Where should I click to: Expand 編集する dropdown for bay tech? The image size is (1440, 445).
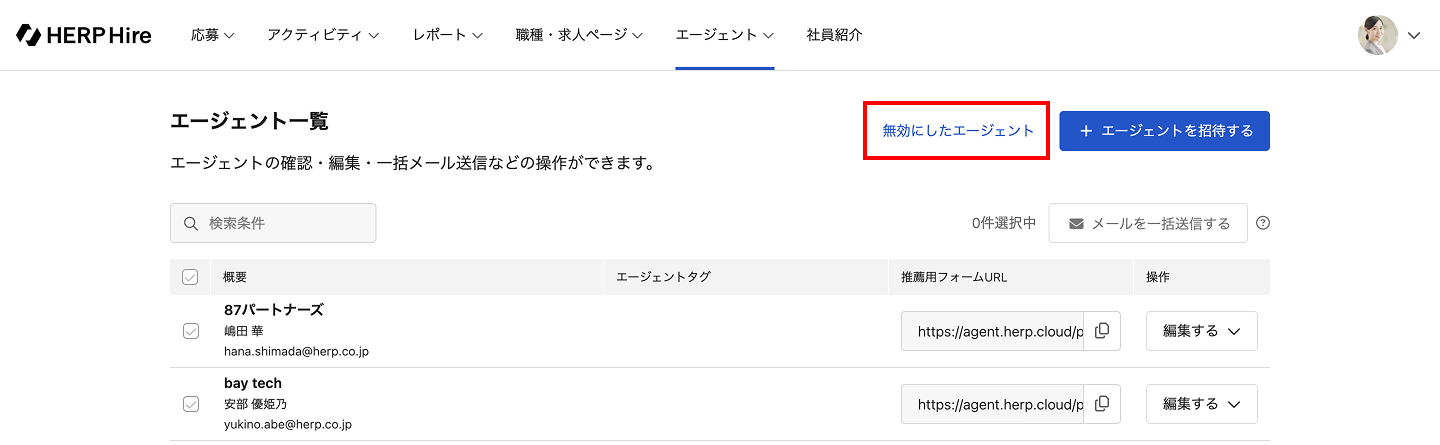click(x=1201, y=404)
